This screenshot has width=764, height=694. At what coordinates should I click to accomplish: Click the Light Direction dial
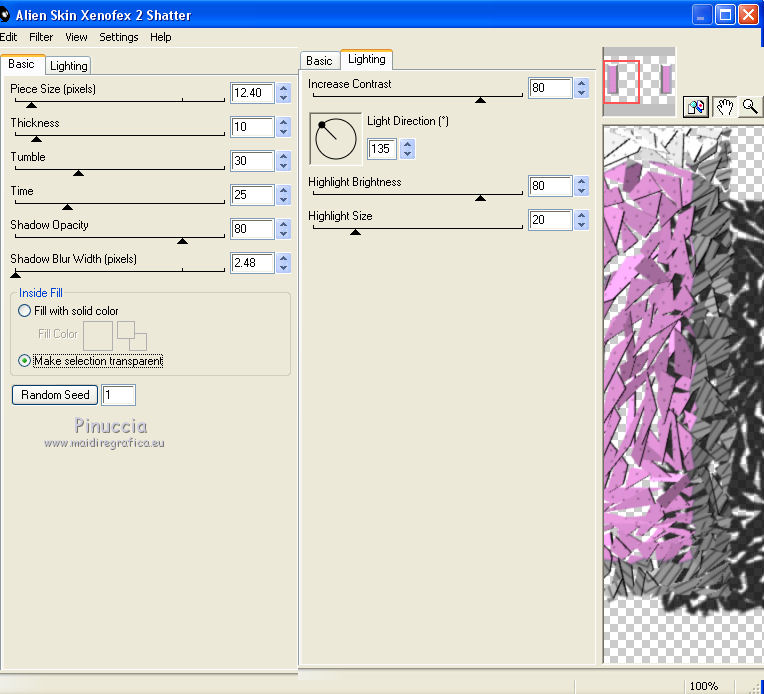(x=336, y=139)
